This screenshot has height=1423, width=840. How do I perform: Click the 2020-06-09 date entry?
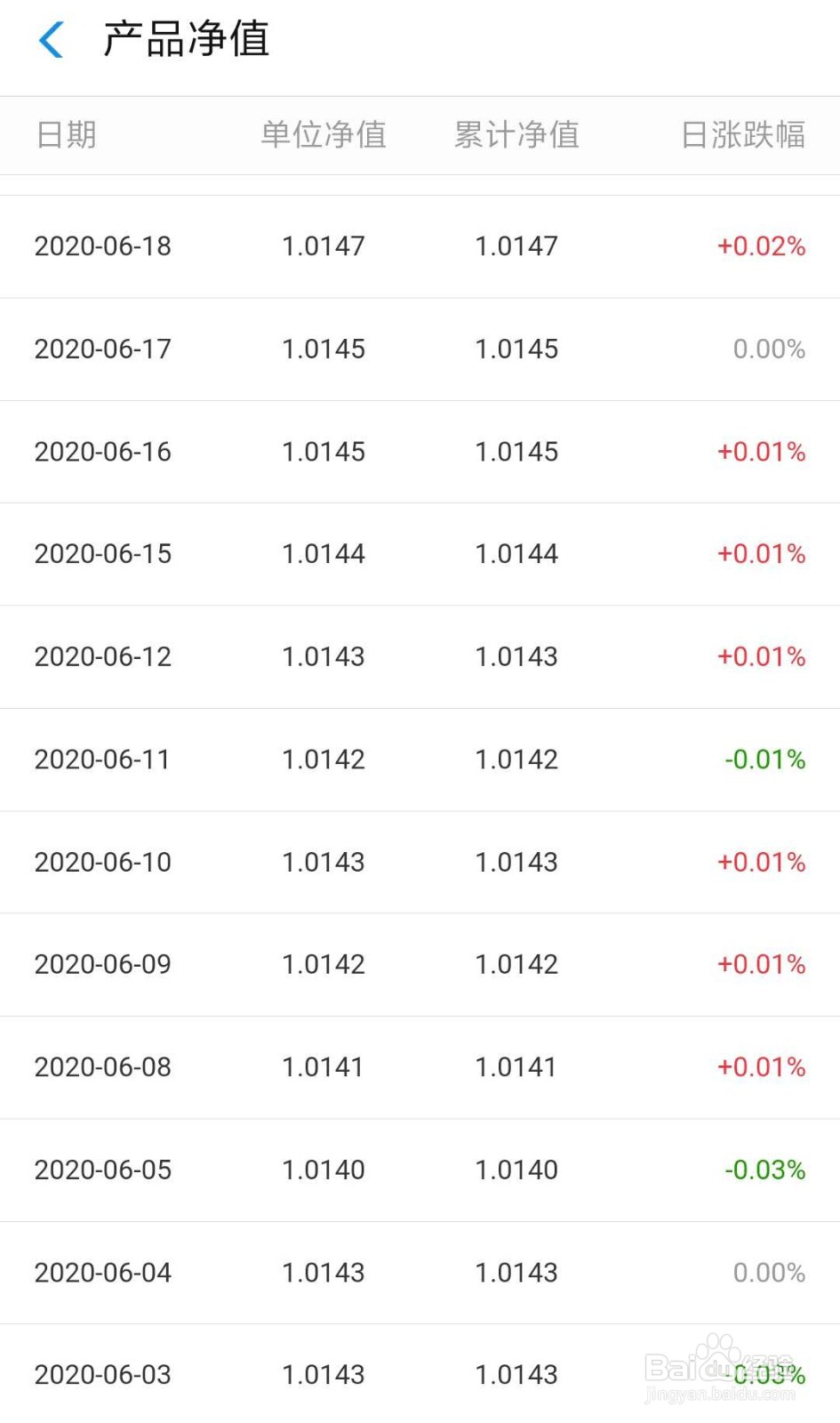click(103, 964)
